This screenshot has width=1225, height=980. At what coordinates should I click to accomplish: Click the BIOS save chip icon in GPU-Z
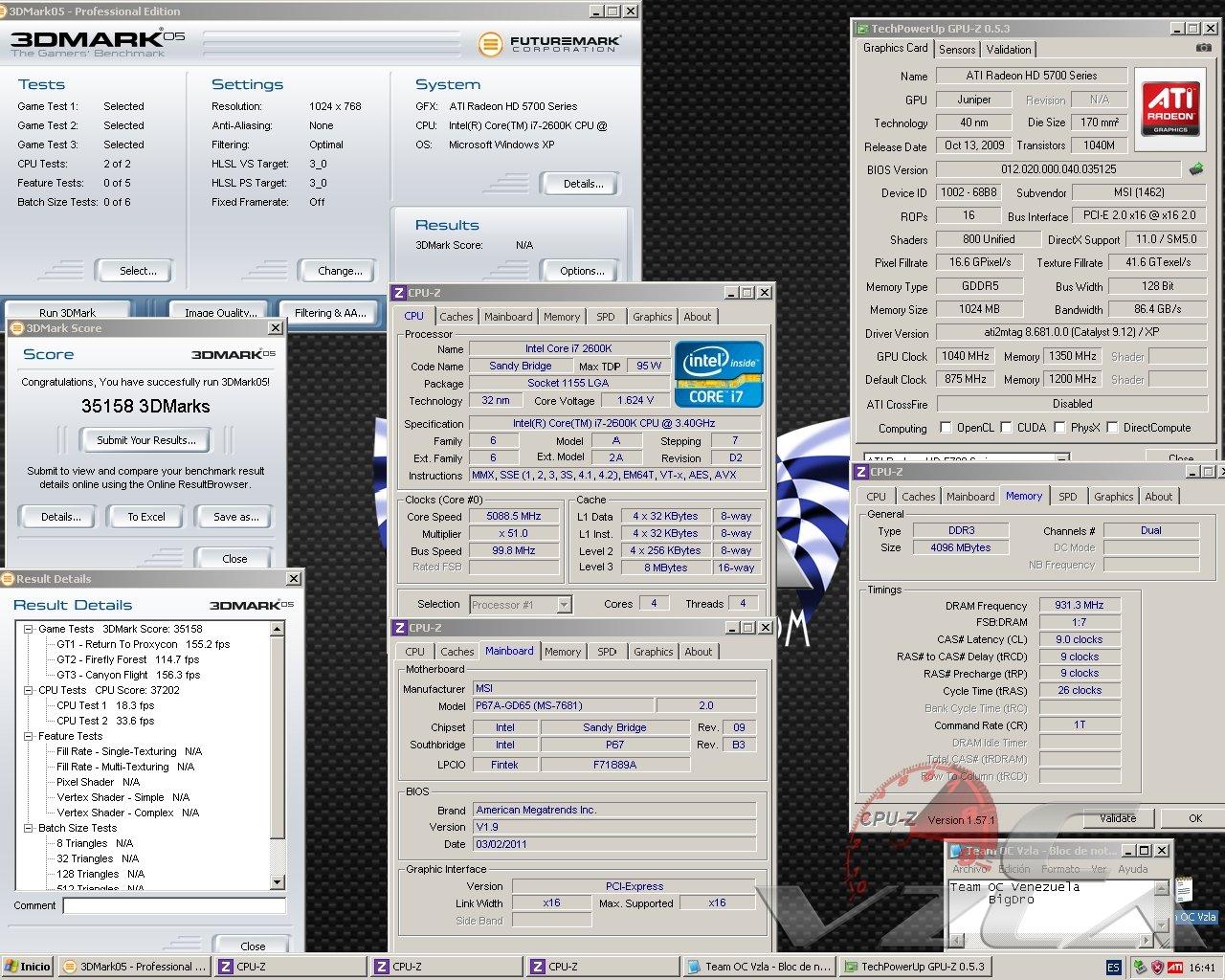(1195, 169)
